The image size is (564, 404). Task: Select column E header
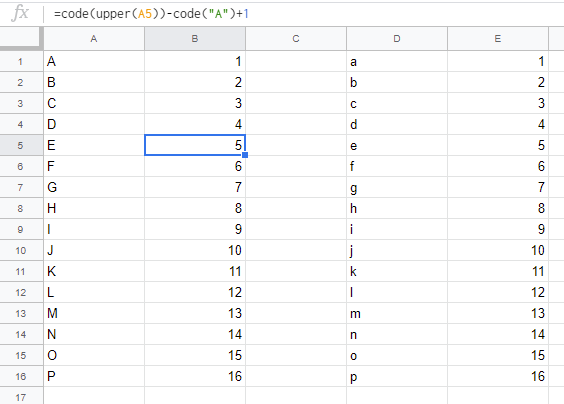click(498, 39)
